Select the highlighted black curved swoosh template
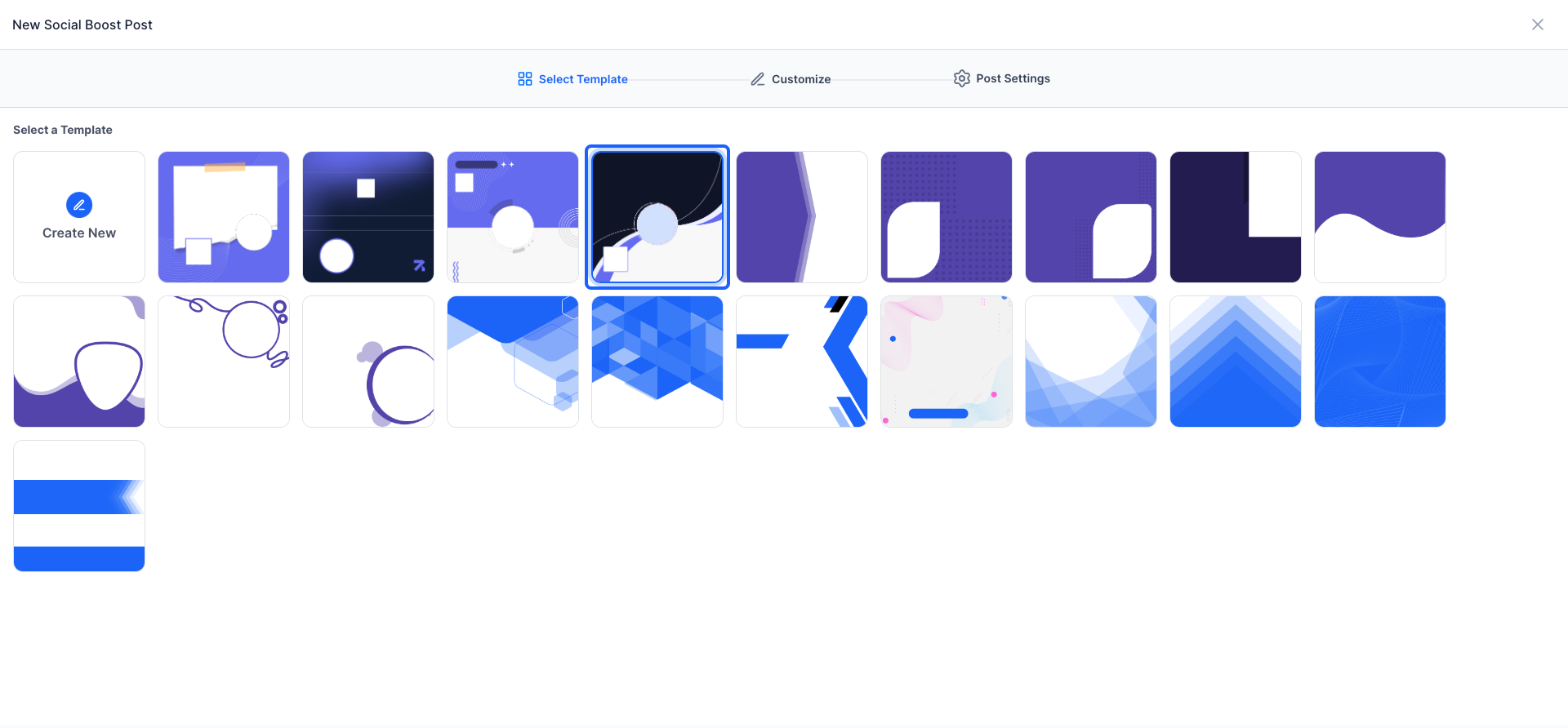The image size is (1568, 728). pyautogui.click(x=657, y=217)
